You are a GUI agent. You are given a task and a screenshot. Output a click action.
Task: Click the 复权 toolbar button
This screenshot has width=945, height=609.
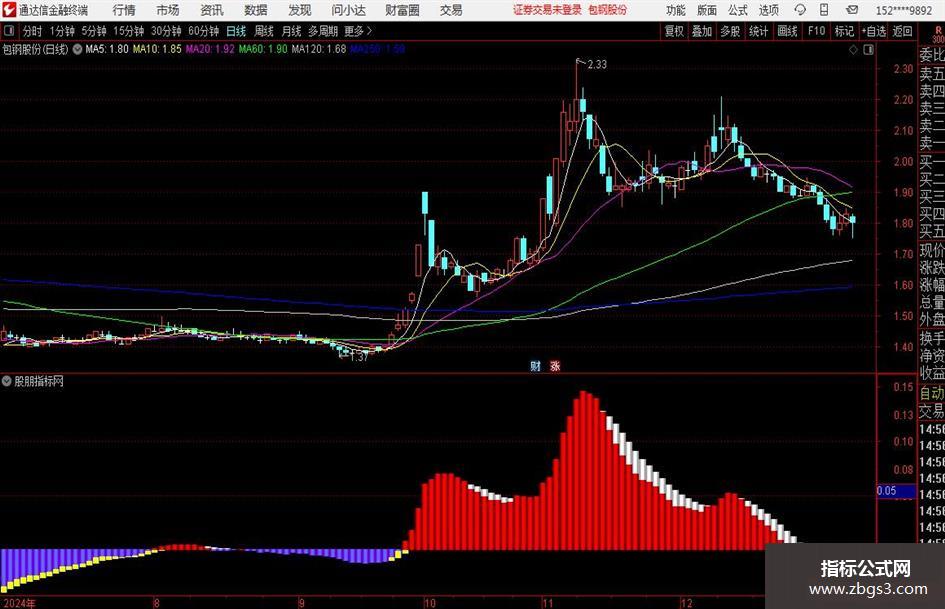click(674, 31)
